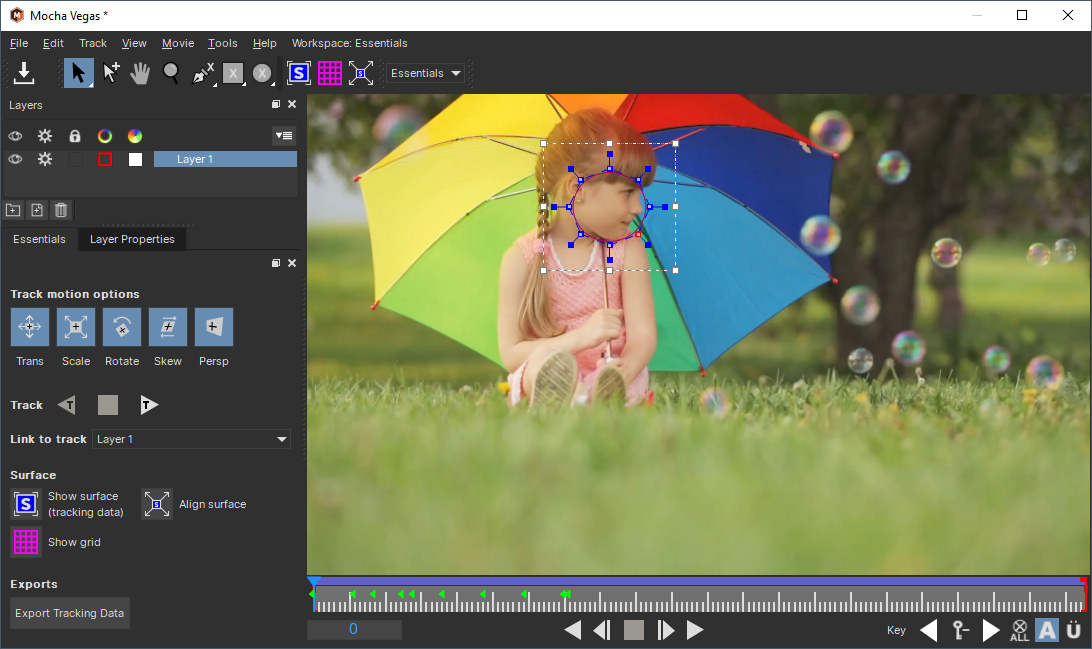Toggle the Show grid option
The height and width of the screenshot is (649, 1092).
tap(26, 542)
